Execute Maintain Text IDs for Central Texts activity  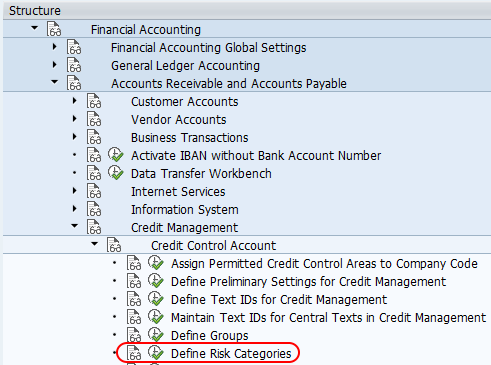point(155,317)
